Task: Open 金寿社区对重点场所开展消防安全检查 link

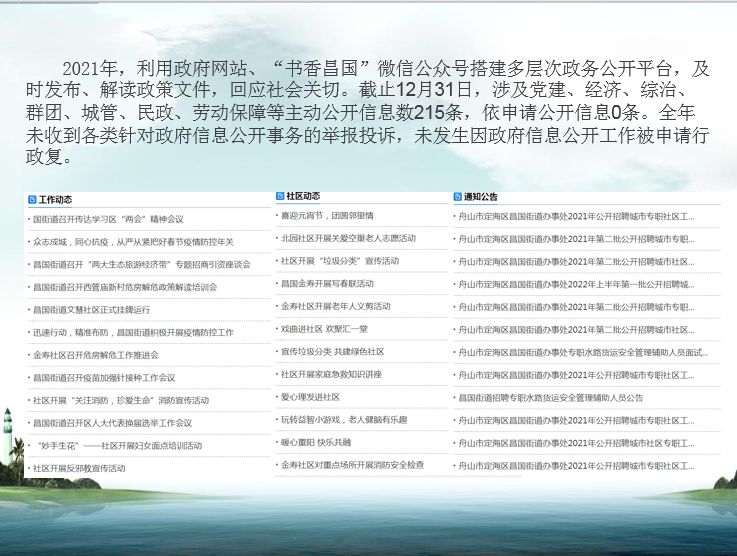Action: point(352,465)
